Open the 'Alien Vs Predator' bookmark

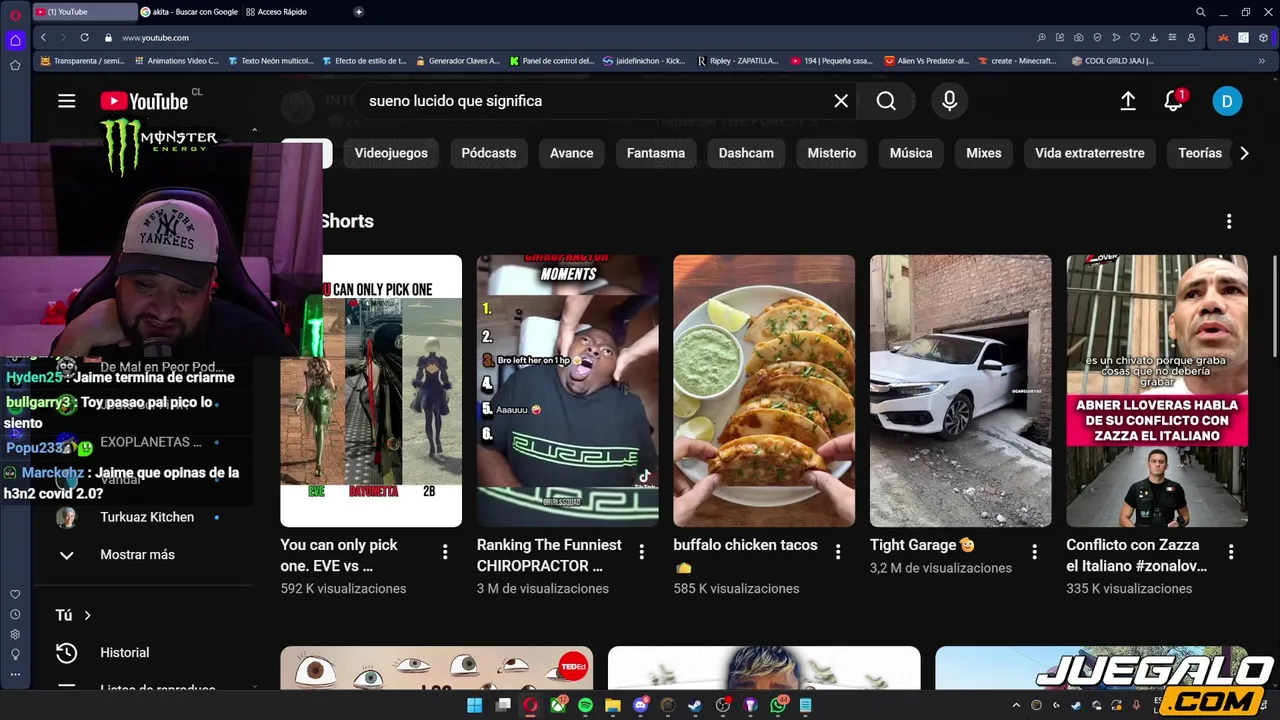pos(927,61)
